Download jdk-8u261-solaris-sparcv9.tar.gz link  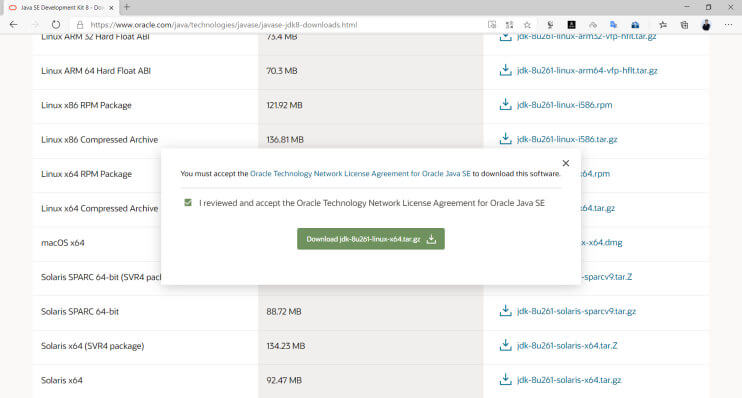point(576,311)
